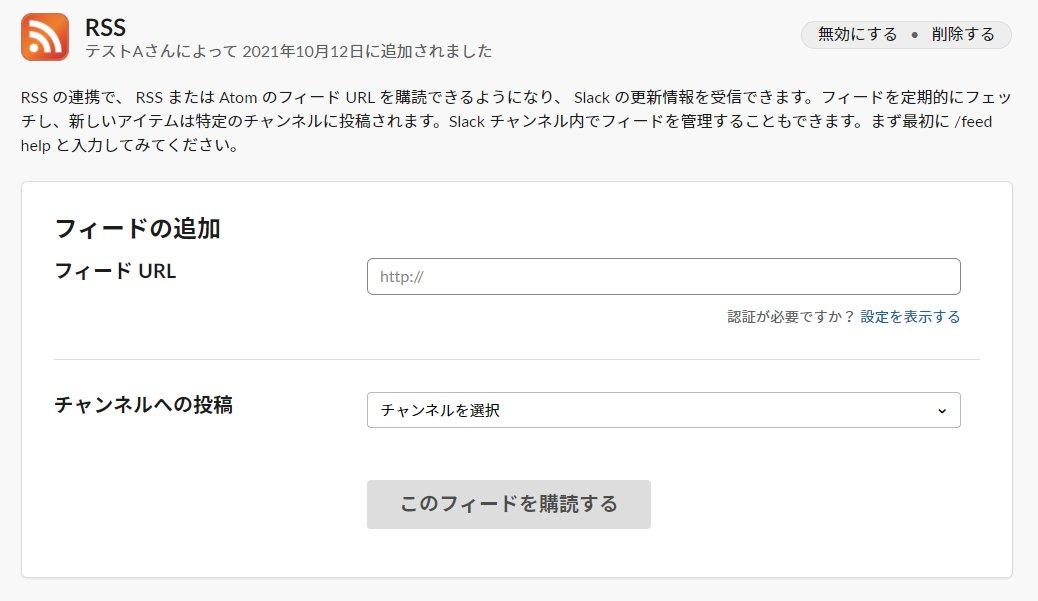Click このフィードを購読する subscribe button
The width and height of the screenshot is (1038, 601).
508,504
